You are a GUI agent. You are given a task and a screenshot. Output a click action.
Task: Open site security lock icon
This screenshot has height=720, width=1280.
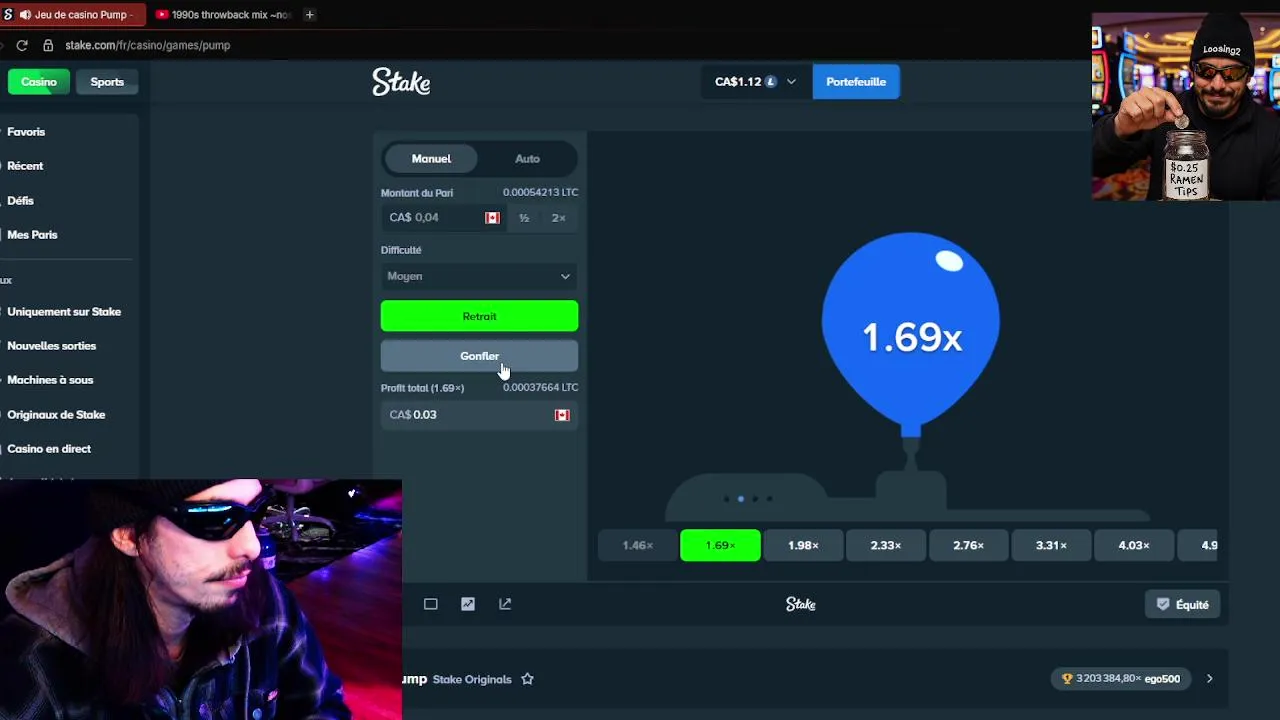pyautogui.click(x=48, y=45)
